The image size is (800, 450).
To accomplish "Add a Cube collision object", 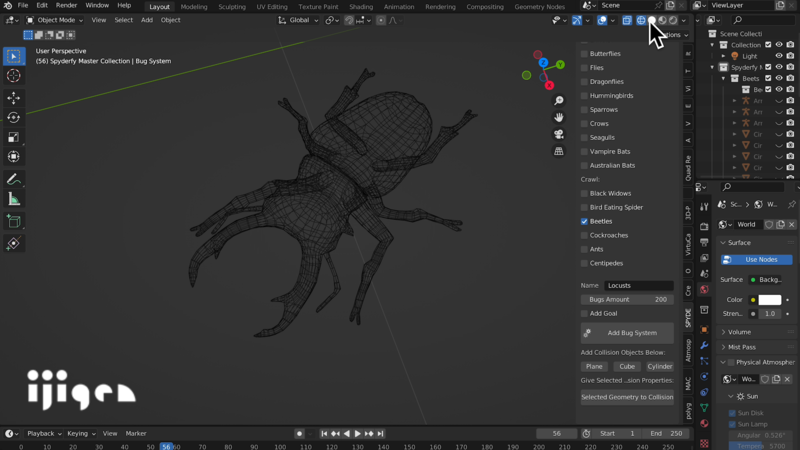I will point(627,366).
